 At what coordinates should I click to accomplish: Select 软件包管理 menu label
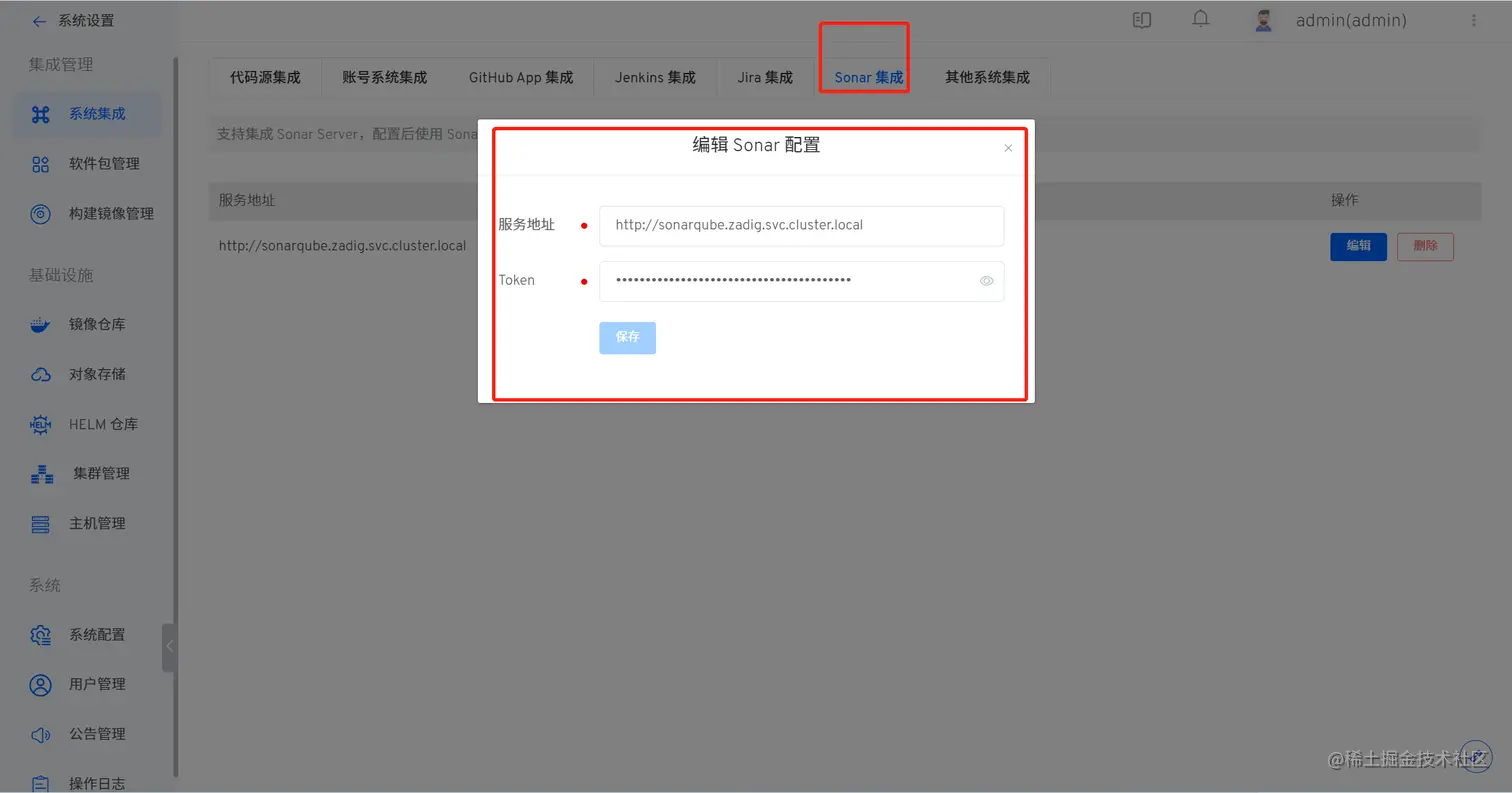[x=104, y=164]
